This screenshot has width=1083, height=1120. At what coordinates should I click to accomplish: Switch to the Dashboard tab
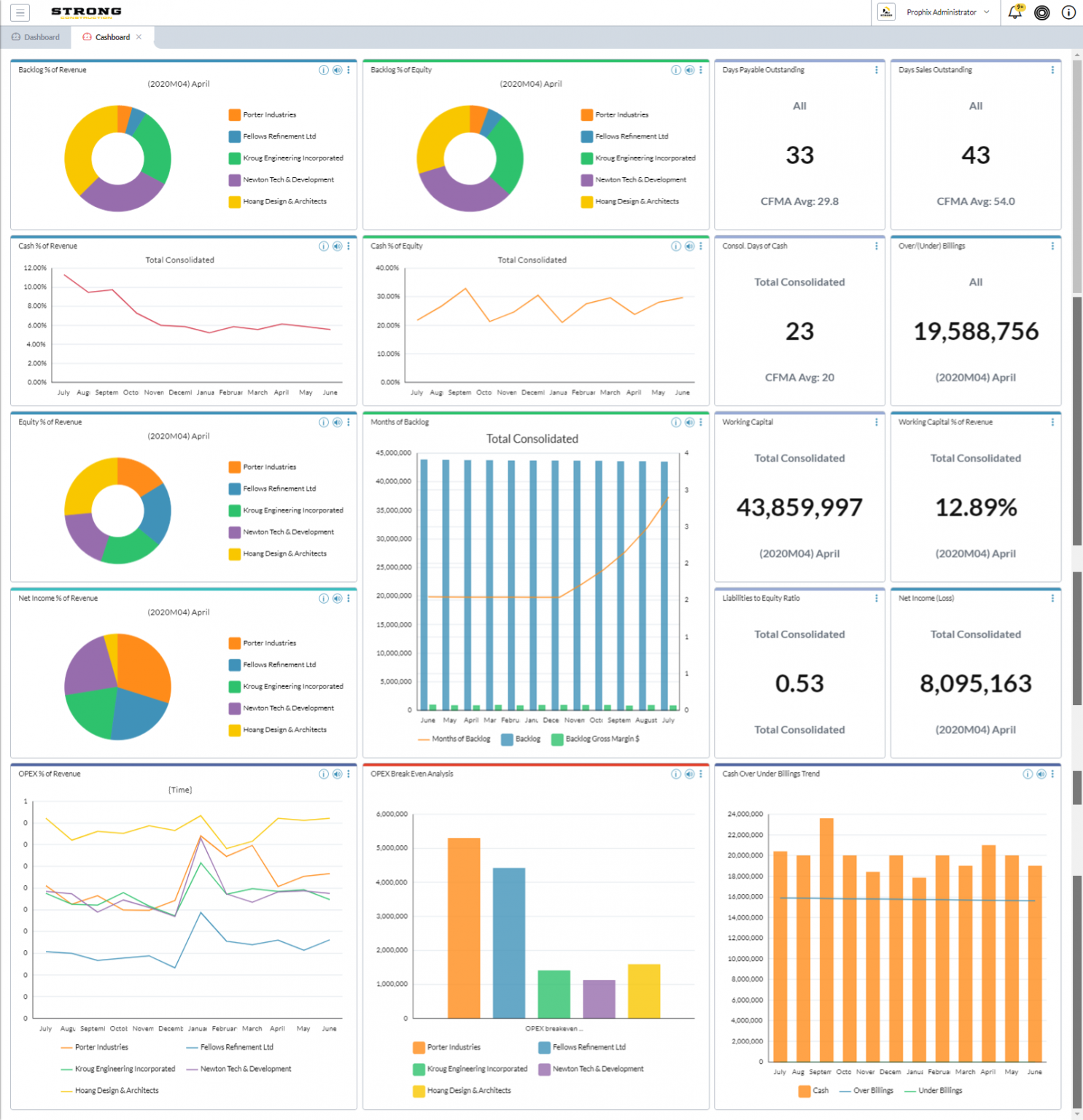point(40,36)
